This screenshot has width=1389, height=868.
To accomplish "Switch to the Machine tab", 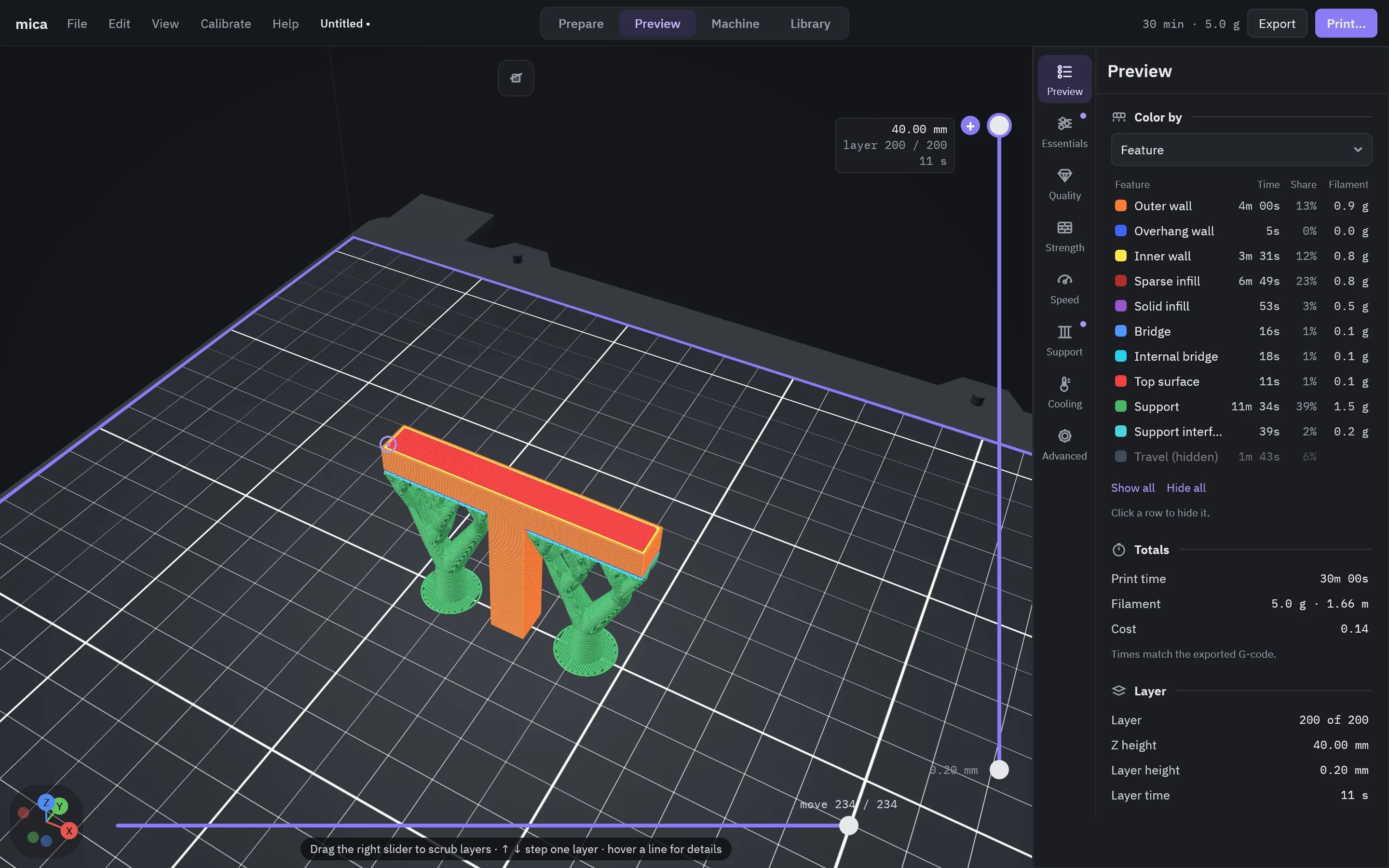I will click(735, 24).
